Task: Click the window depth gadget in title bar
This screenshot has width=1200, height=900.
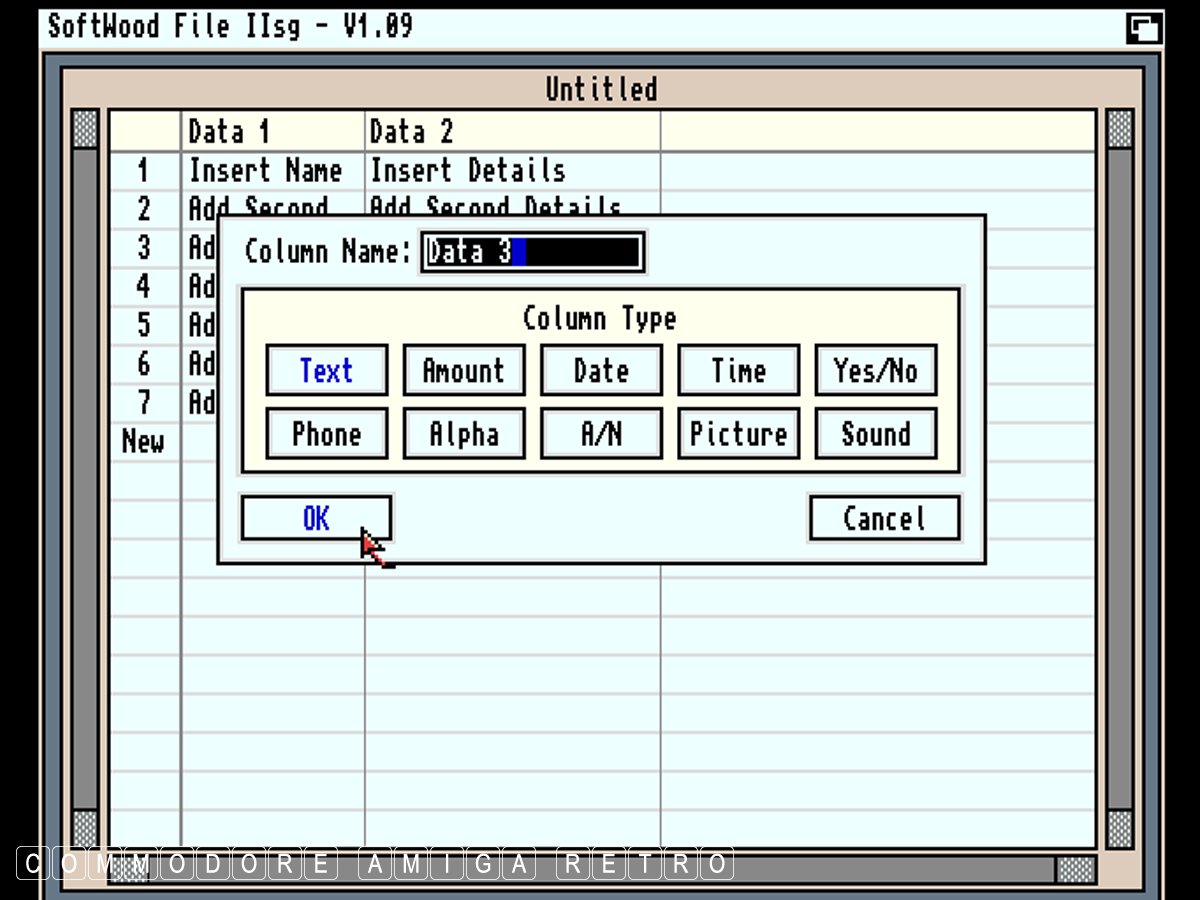Action: tap(1144, 27)
